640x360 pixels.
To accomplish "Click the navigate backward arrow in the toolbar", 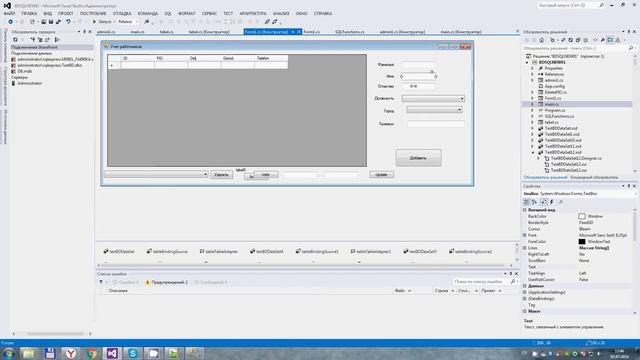I will (11, 22).
